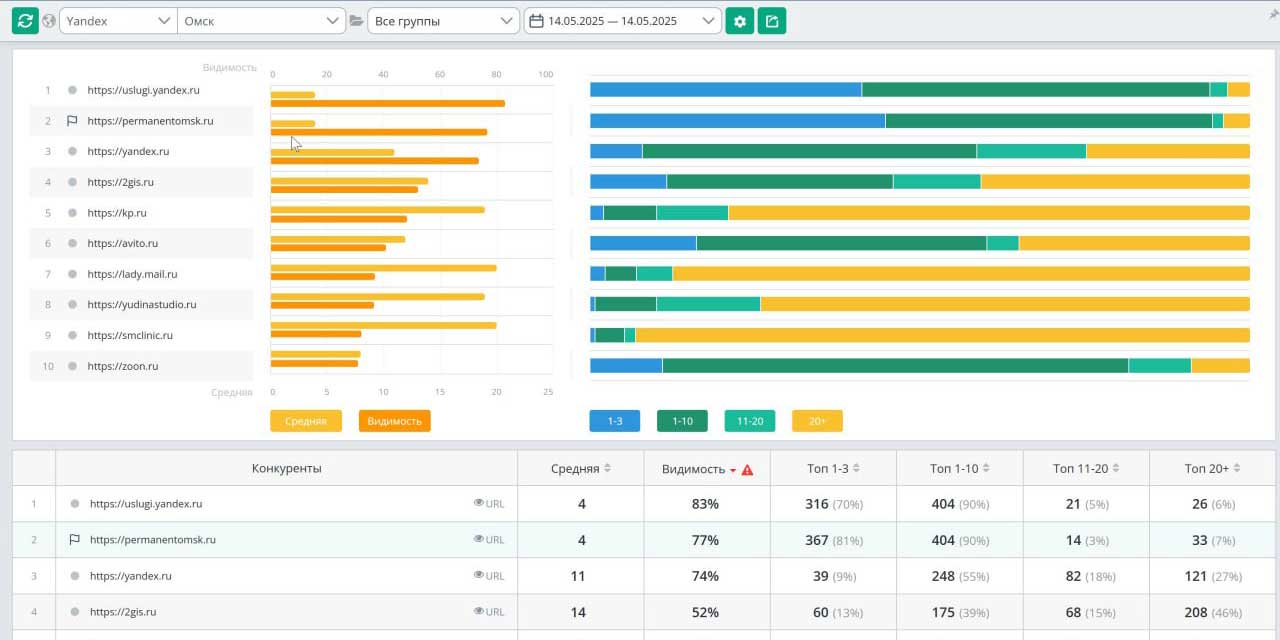Click the flag icon next to permanentomsk.ru in chart list

click(x=72, y=121)
